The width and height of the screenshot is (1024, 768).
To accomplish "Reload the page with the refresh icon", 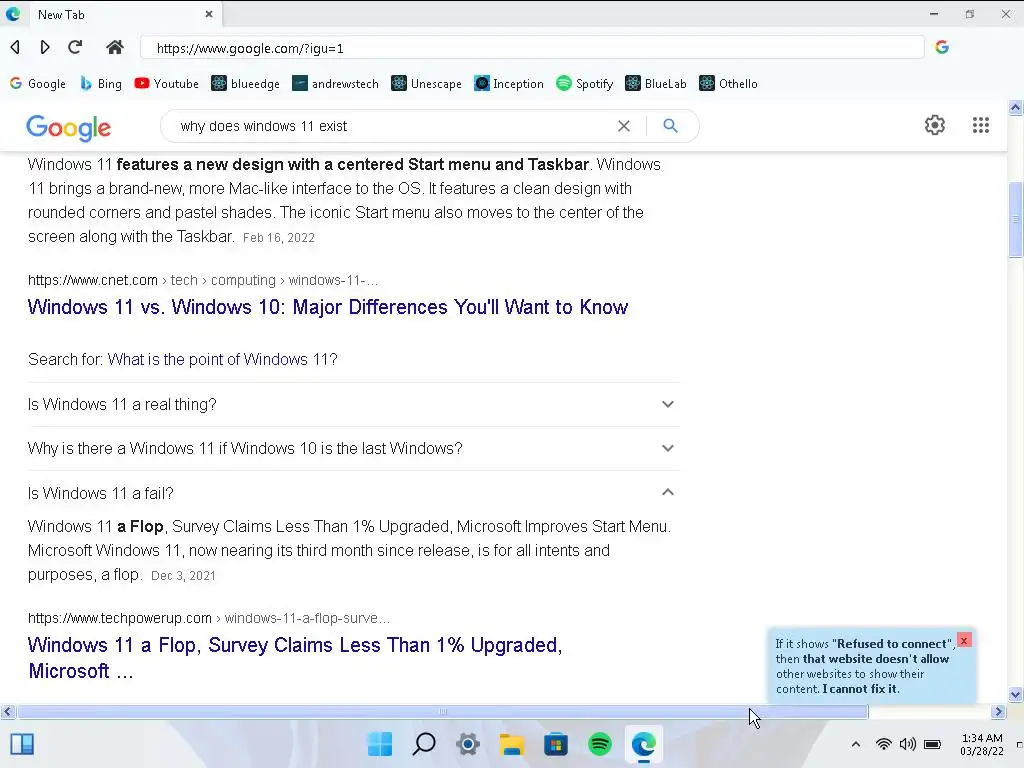I will 75,47.
